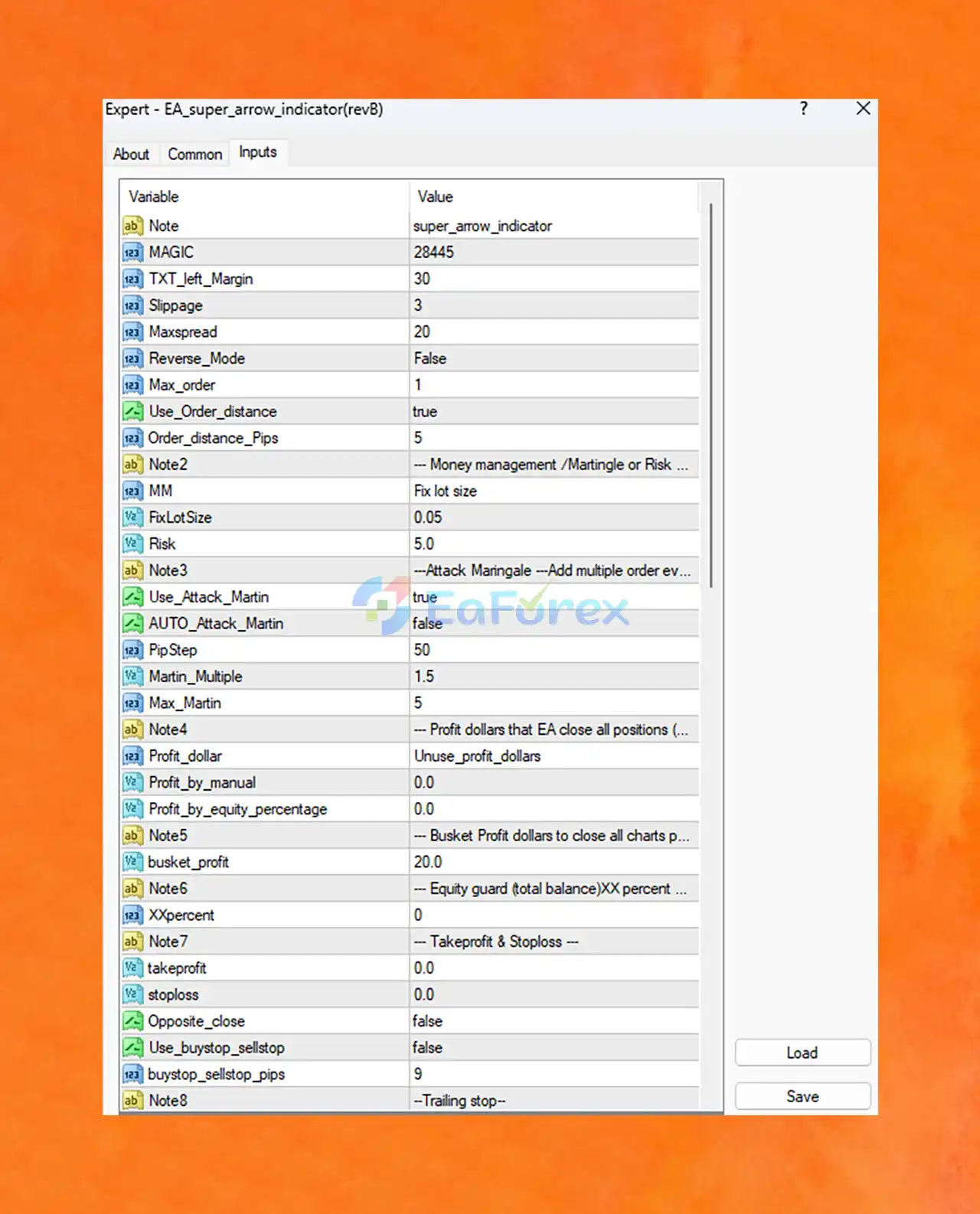Close the Expert dialog window
This screenshot has height=1214, width=980.
point(863,109)
